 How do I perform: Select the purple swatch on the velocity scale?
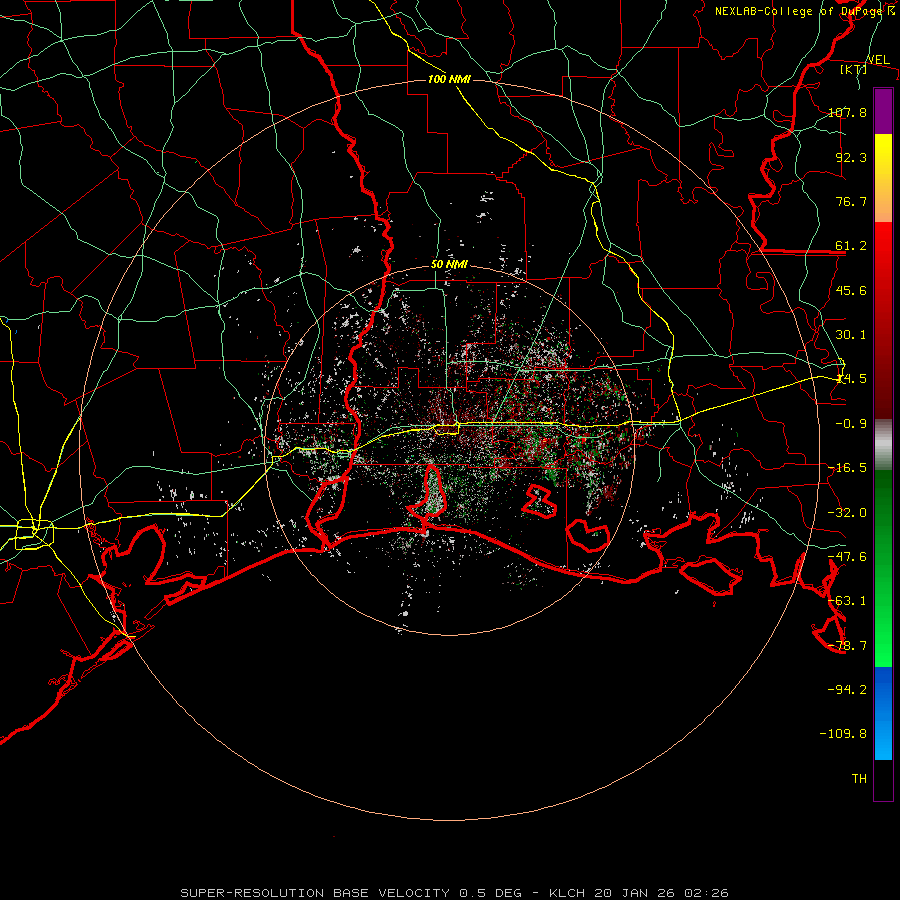tap(883, 111)
